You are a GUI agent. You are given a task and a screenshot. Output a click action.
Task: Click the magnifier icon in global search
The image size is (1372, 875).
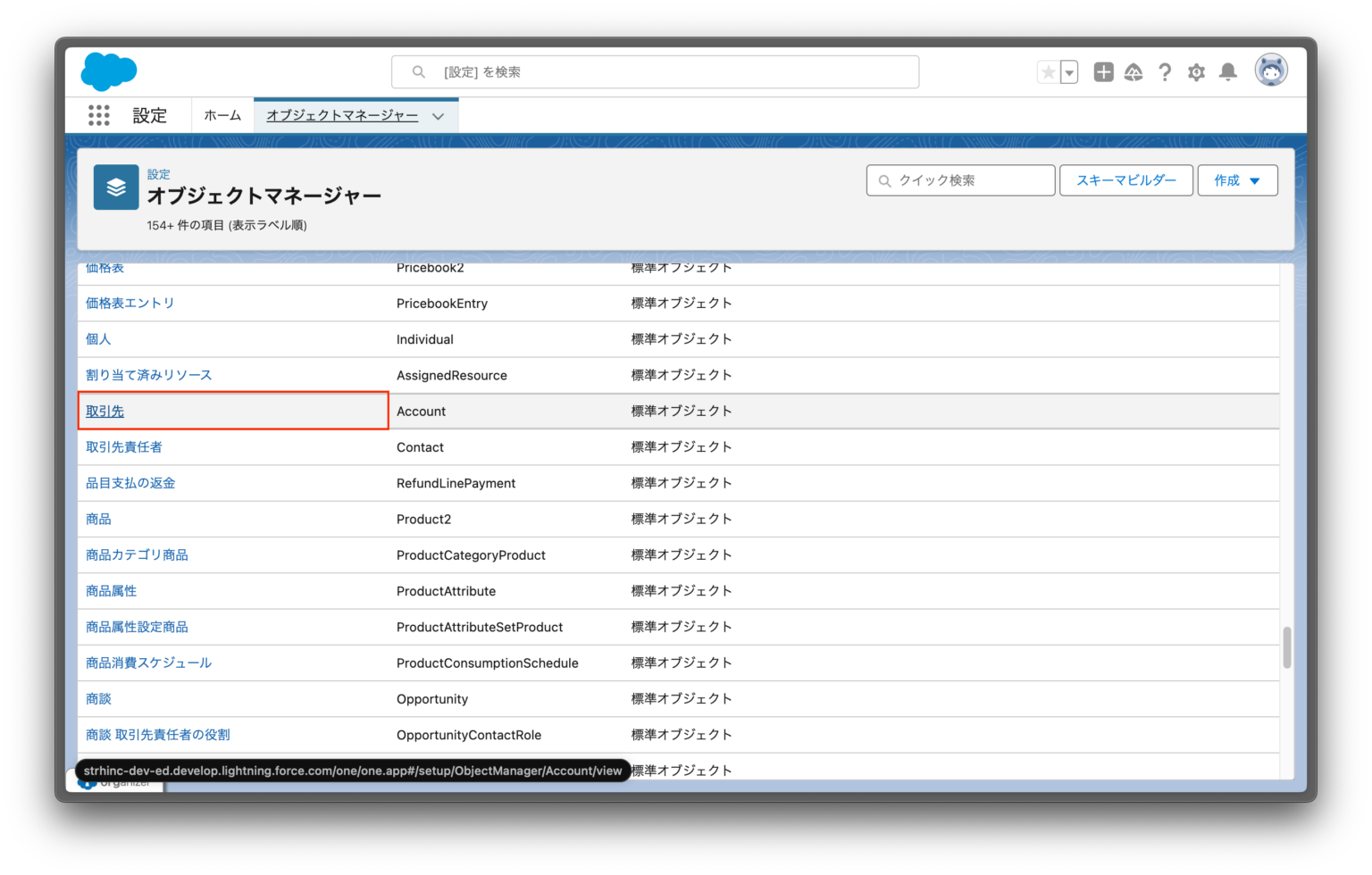pos(418,72)
